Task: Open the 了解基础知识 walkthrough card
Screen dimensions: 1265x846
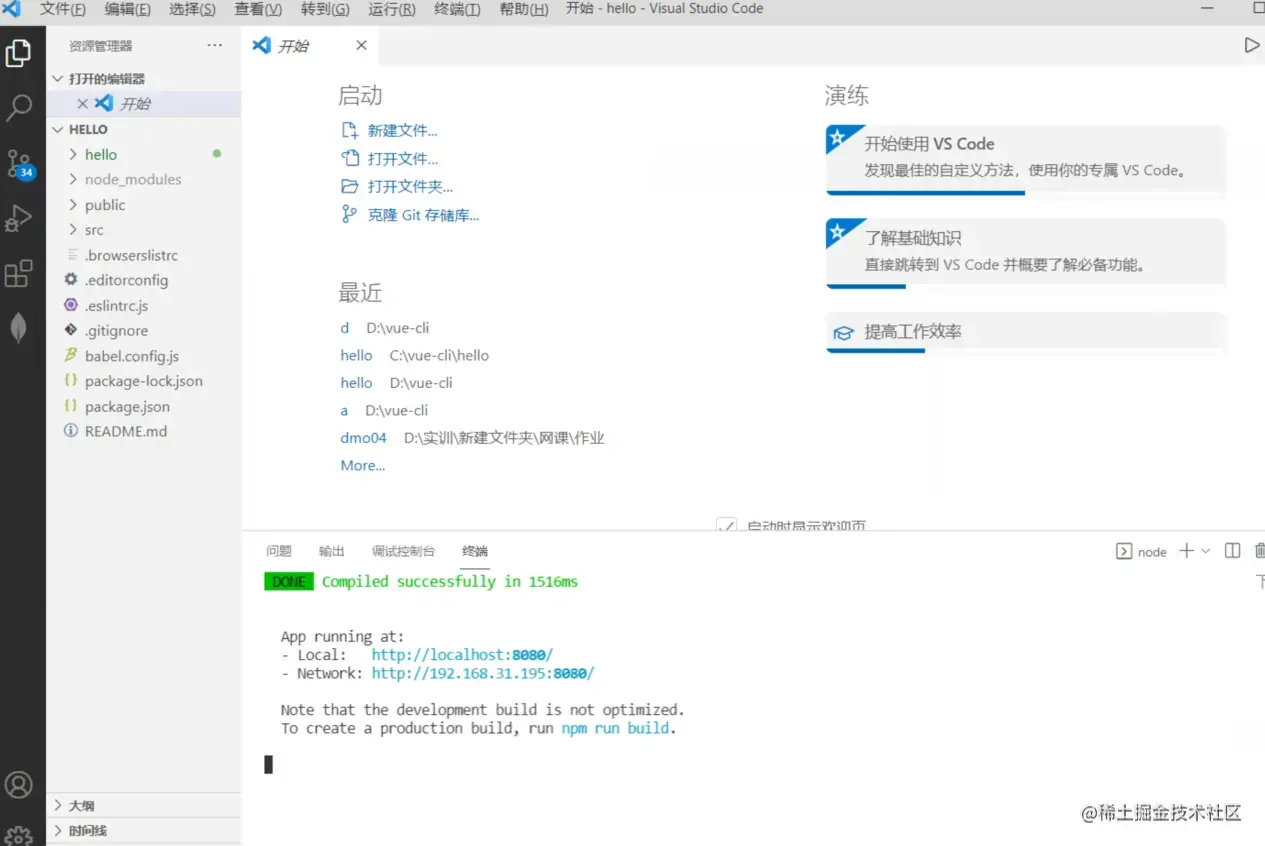Action: (1025, 253)
